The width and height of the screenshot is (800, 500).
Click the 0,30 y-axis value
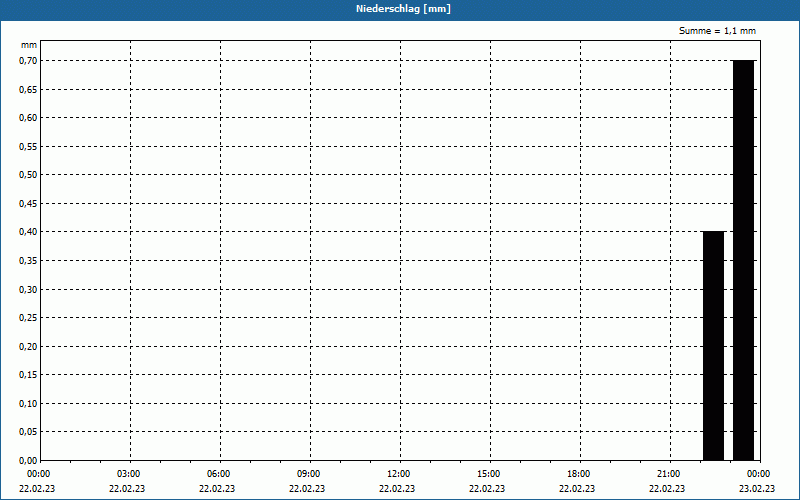pos(28,289)
